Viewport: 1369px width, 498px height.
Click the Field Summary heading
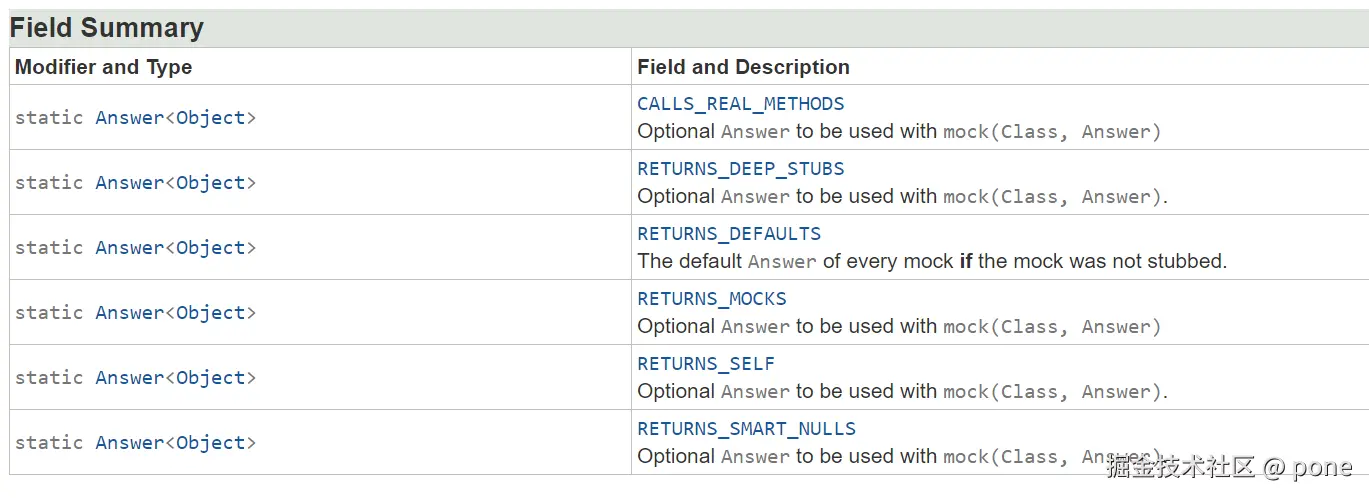[x=107, y=28]
